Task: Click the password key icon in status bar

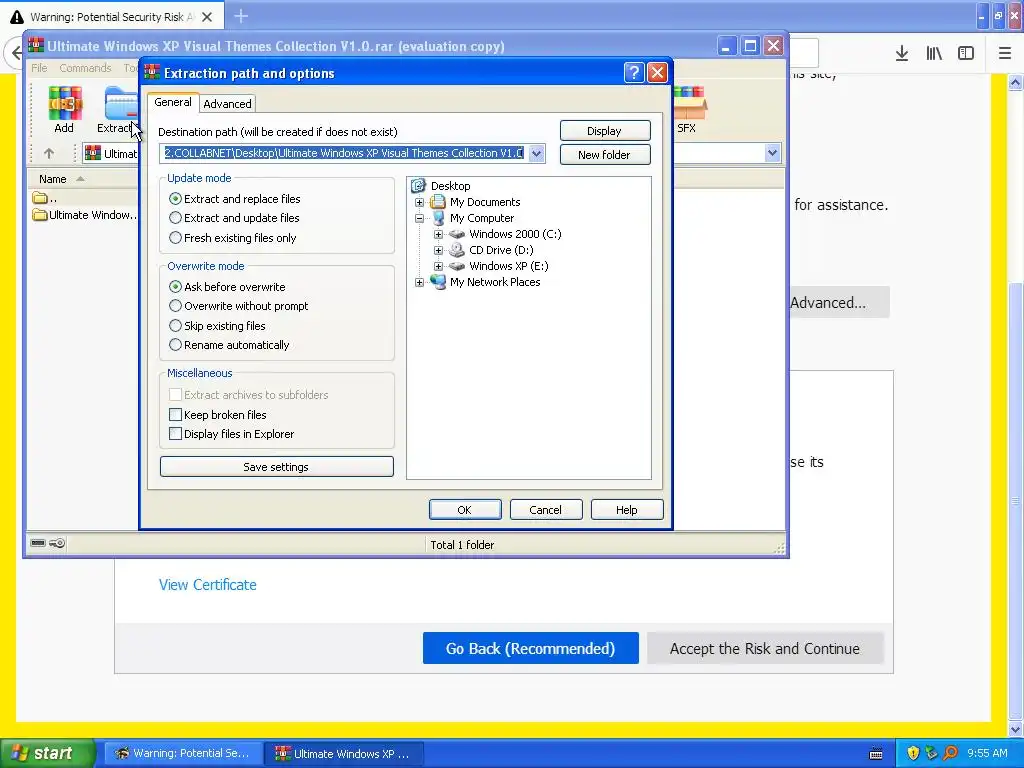Action: click(57, 543)
